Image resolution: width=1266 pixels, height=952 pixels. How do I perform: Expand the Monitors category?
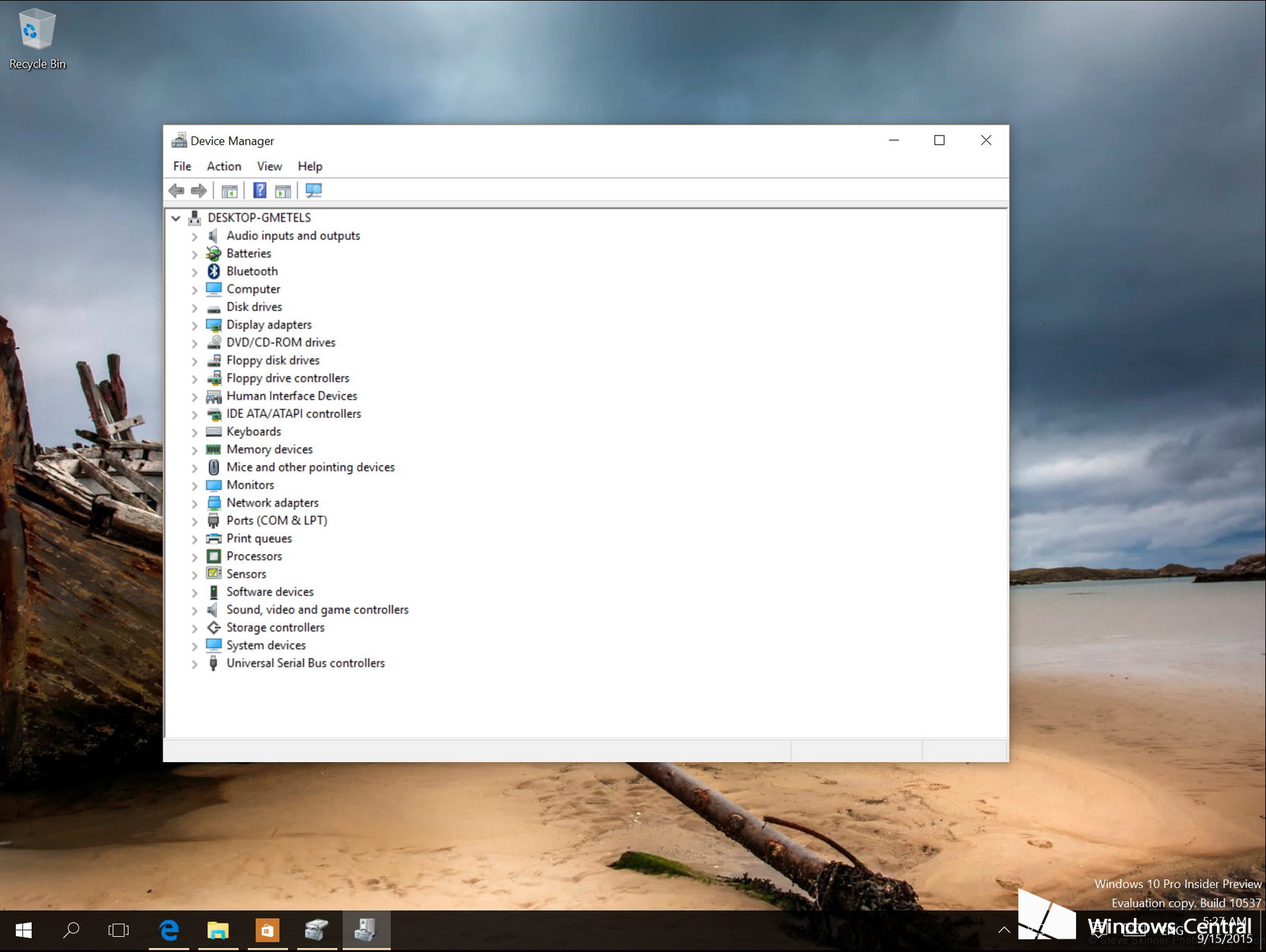(x=195, y=485)
